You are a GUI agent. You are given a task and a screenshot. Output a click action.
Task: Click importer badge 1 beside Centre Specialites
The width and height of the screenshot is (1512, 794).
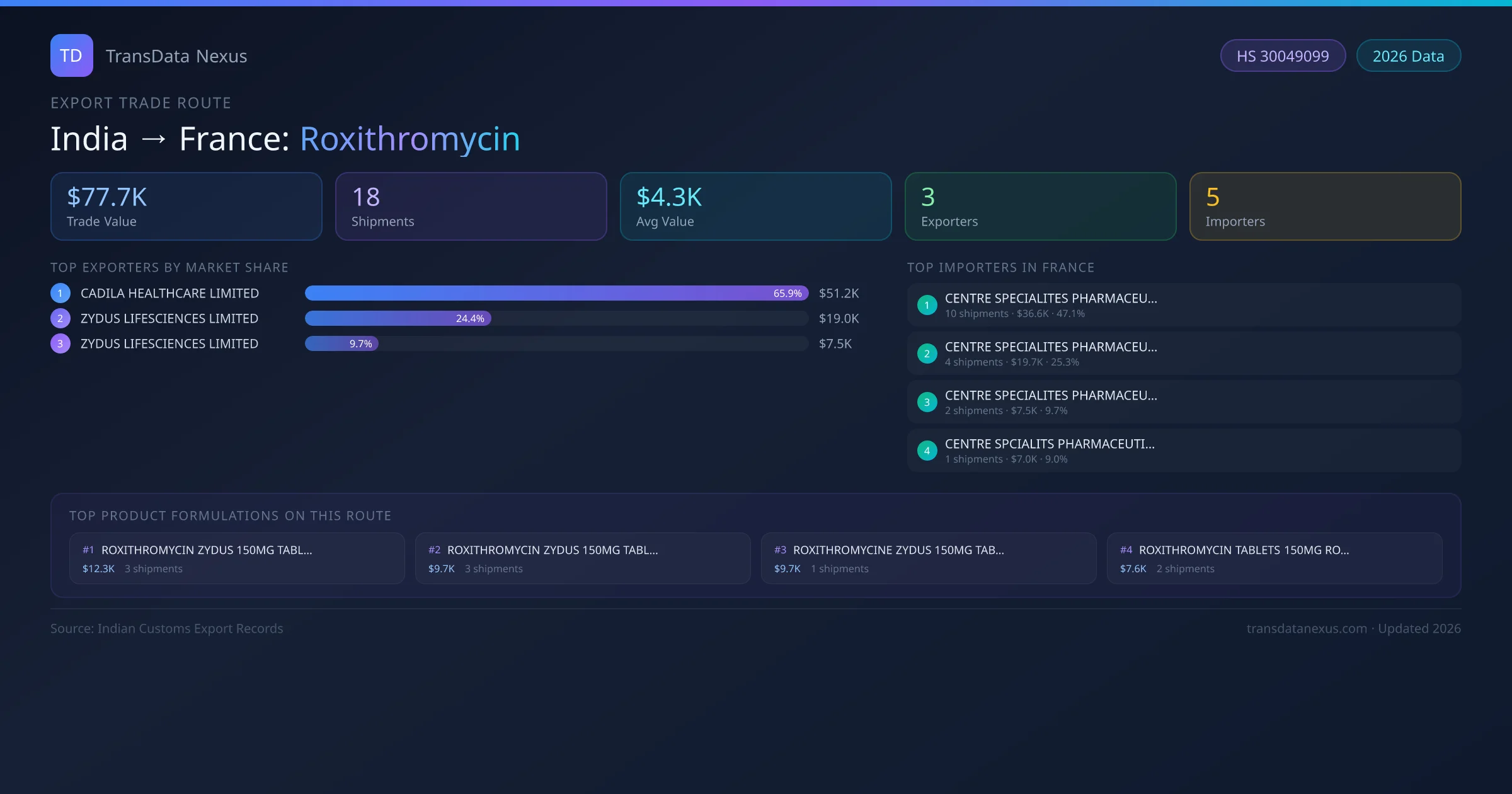coord(927,304)
